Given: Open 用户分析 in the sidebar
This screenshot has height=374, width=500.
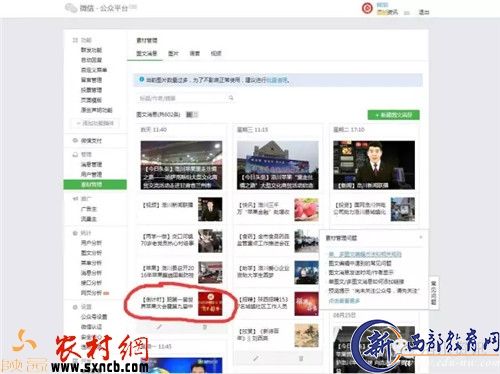Looking at the screenshot, I should pyautogui.click(x=91, y=243).
